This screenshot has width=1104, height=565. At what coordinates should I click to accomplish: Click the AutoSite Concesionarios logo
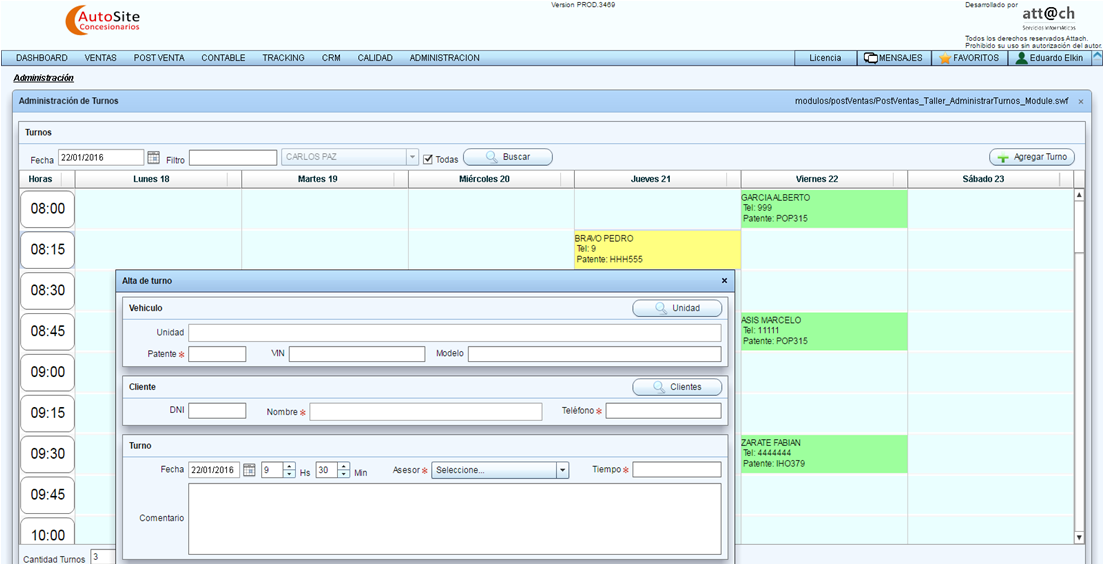pyautogui.click(x=102, y=21)
